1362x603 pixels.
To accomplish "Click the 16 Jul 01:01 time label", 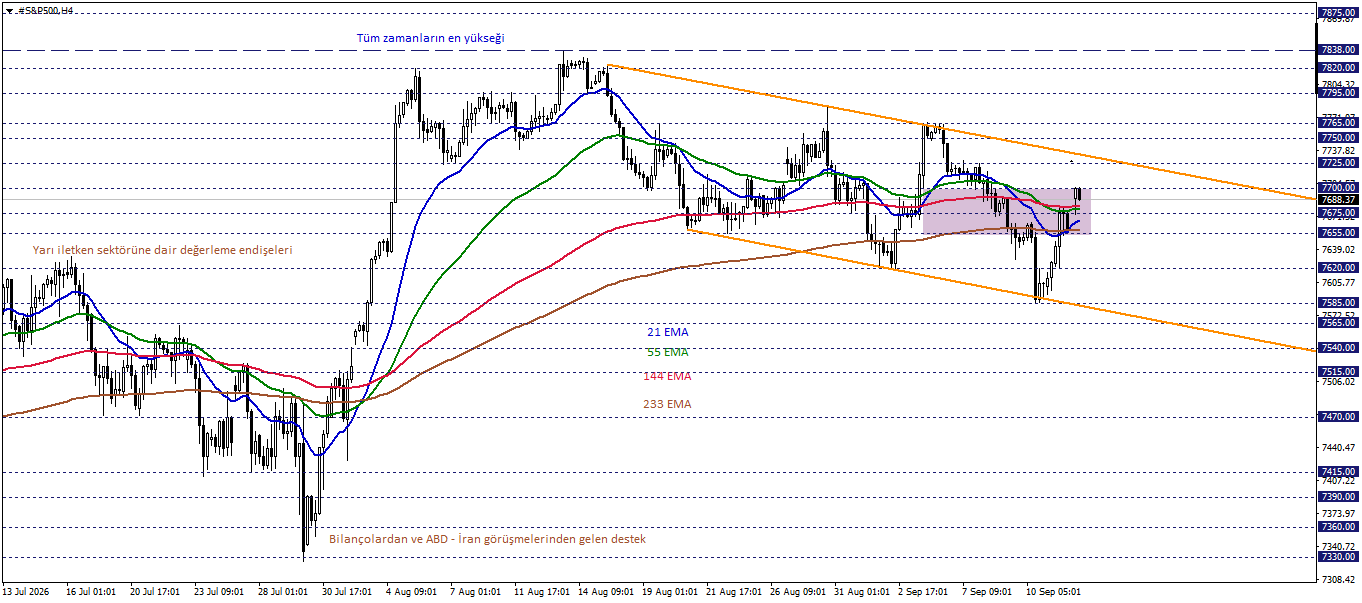I will (x=91, y=592).
